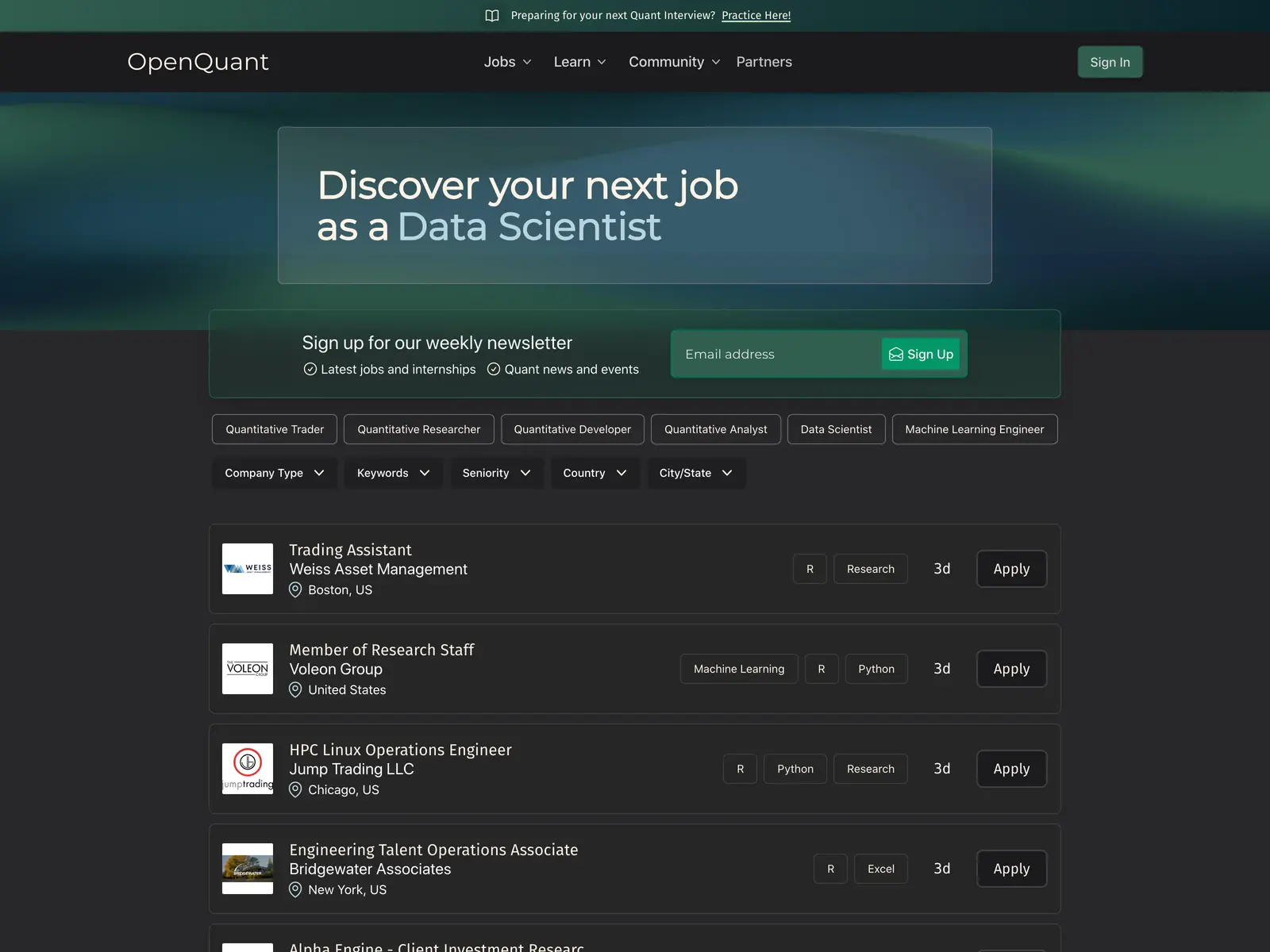Image resolution: width=1270 pixels, height=952 pixels.
Task: Select the Machine Learning Engineer category
Action: [x=975, y=429]
